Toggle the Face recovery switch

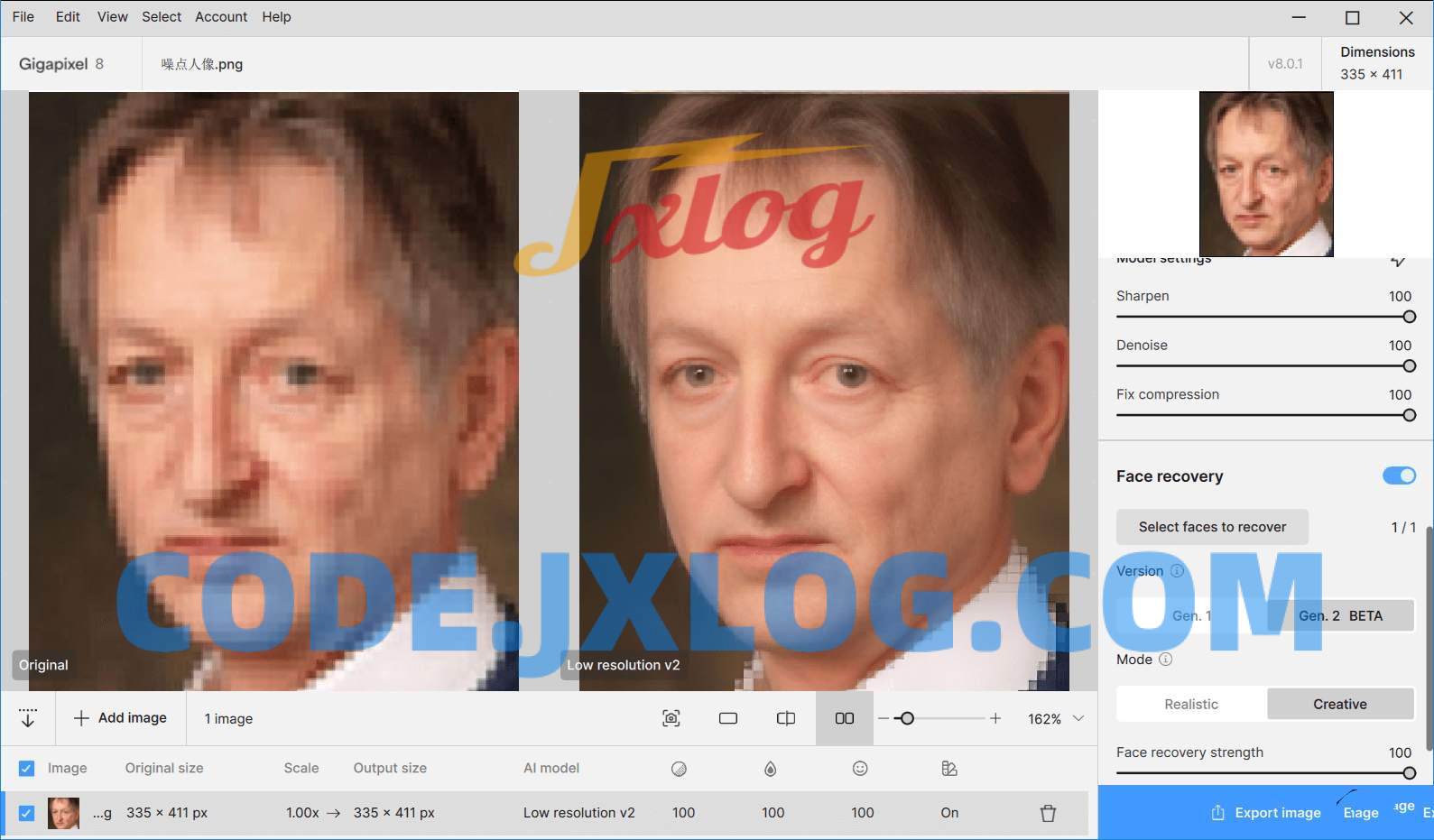pos(1400,475)
